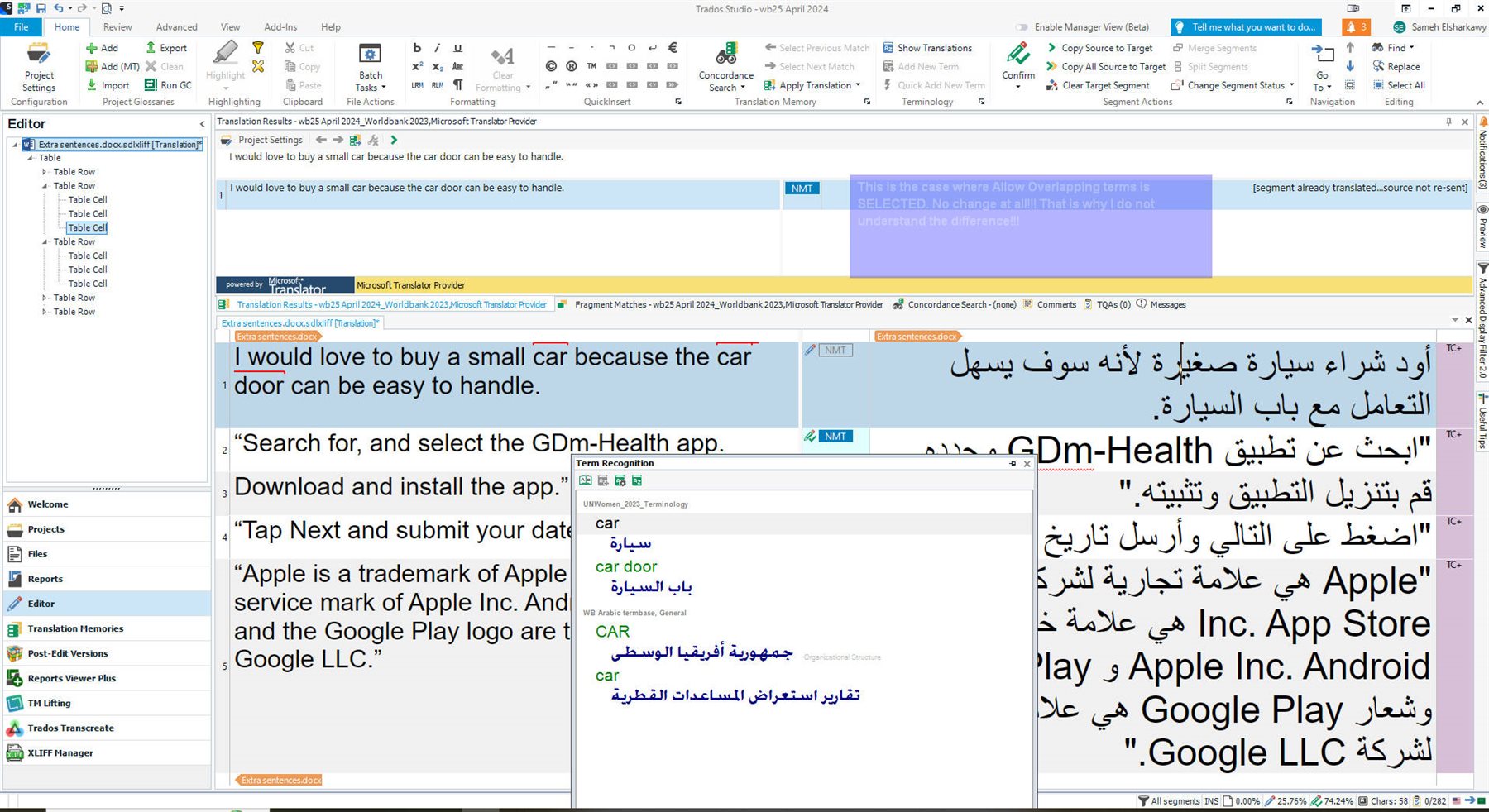Pin the Translation Results pane
1489x812 pixels.
click(1448, 122)
